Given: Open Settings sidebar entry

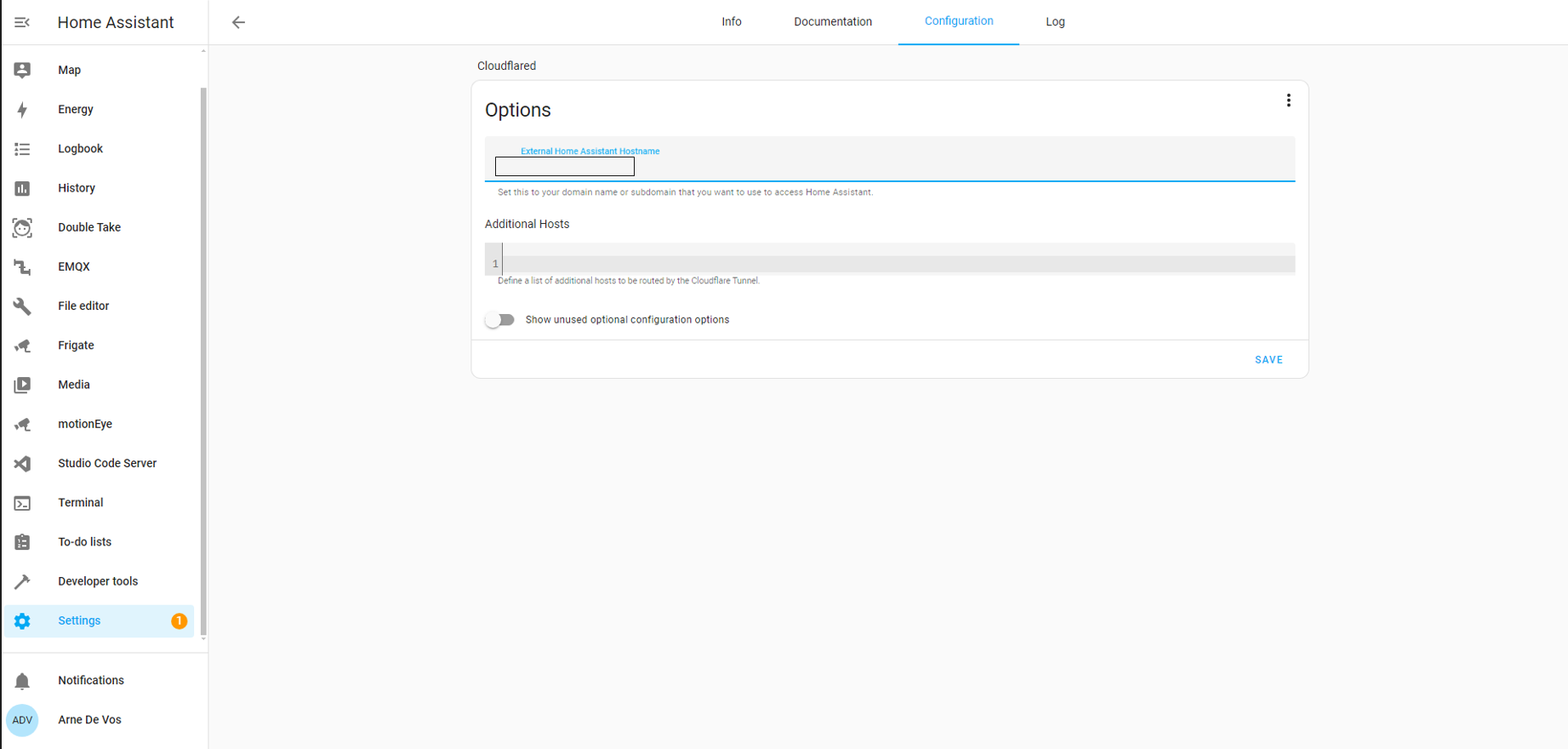Looking at the screenshot, I should point(99,620).
